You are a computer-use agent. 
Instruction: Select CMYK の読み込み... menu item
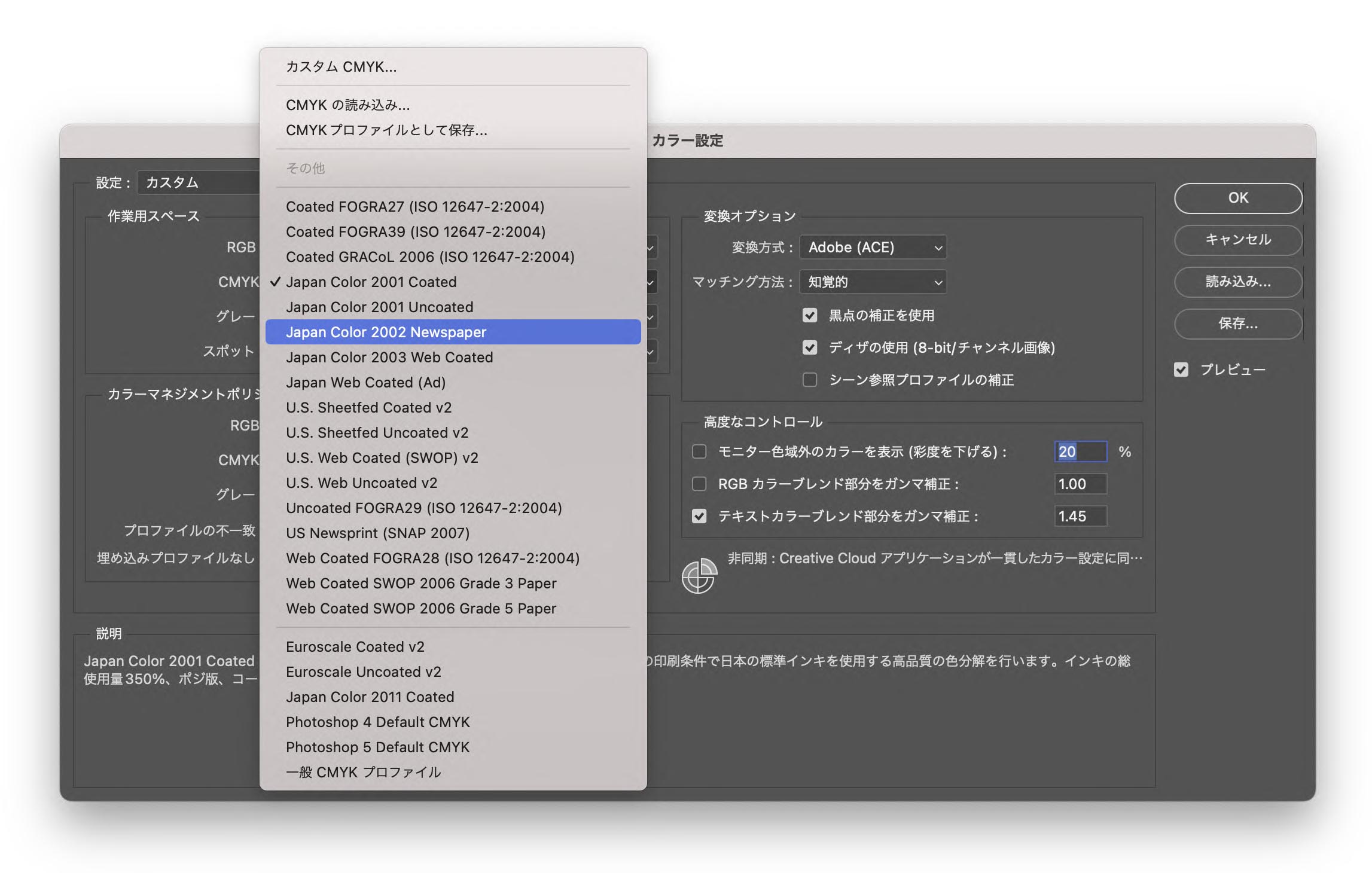[x=453, y=105]
